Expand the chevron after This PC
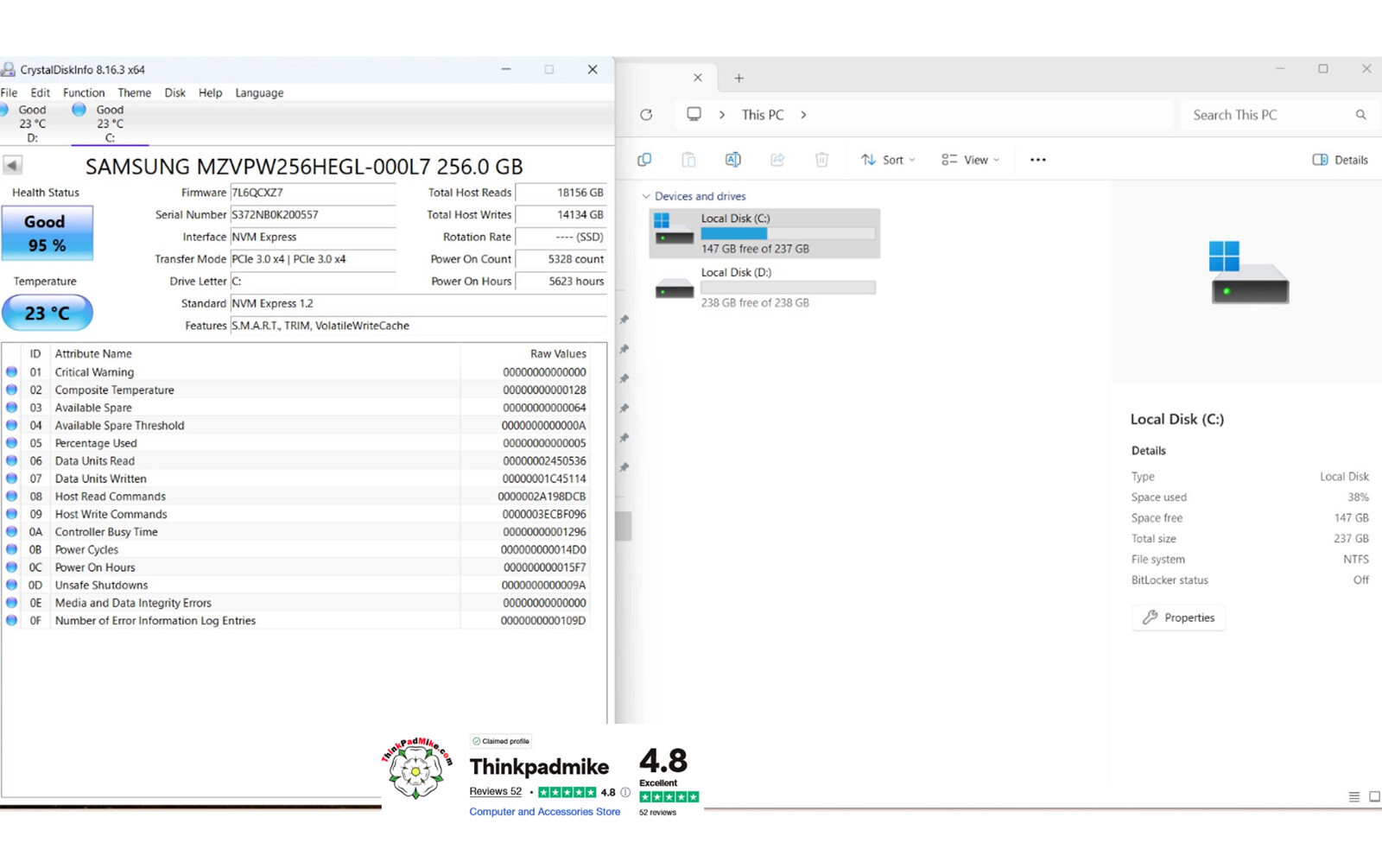Screen dimensions: 1382x868 (803, 115)
